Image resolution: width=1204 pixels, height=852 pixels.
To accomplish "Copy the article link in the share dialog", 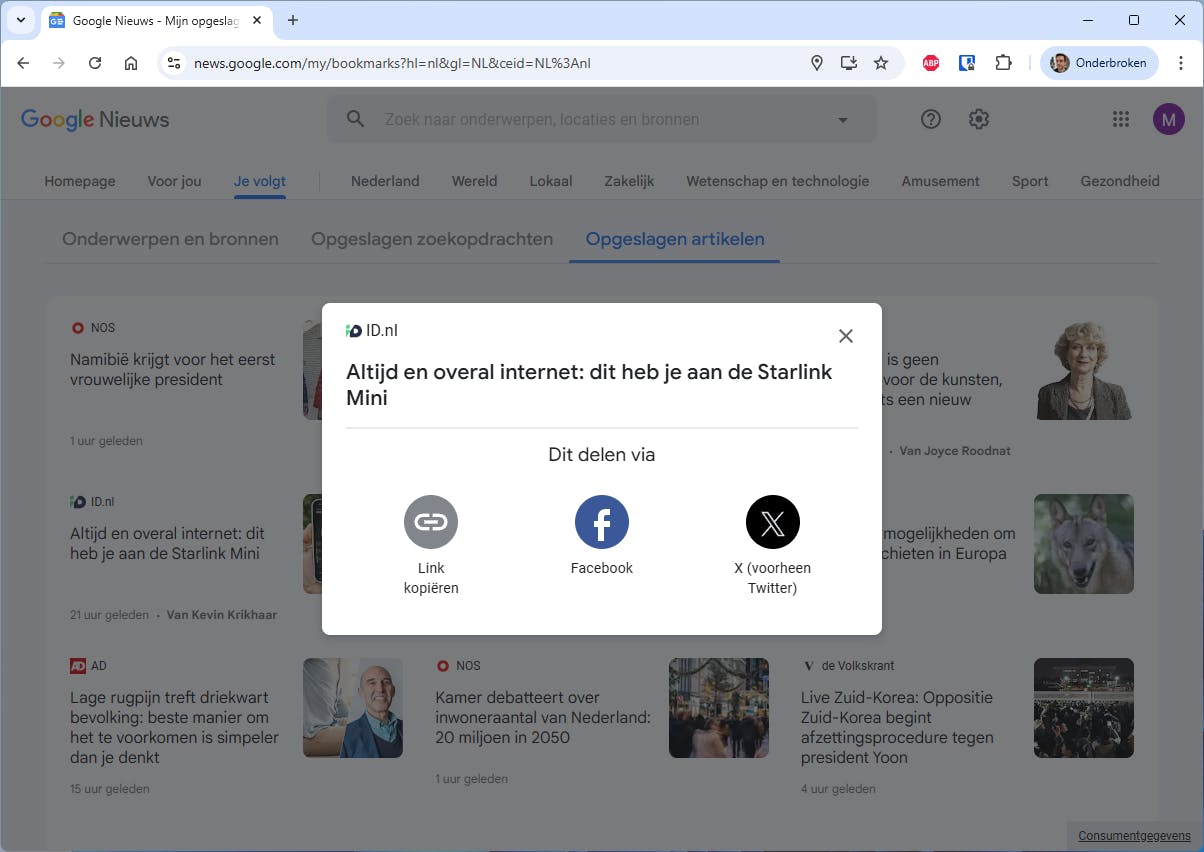I will [430, 522].
